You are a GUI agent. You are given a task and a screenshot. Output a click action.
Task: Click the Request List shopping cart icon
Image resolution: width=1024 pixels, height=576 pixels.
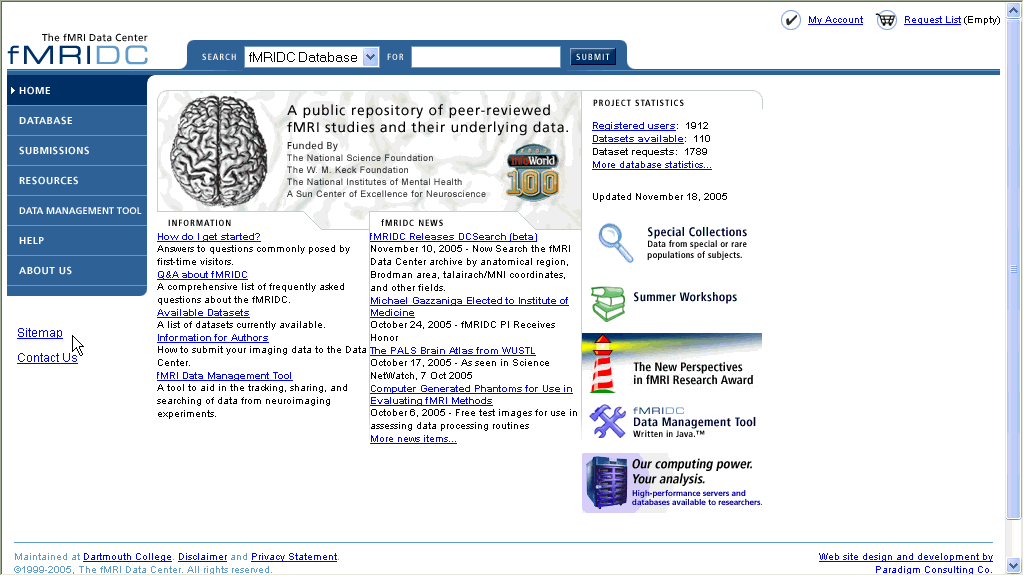[886, 21]
